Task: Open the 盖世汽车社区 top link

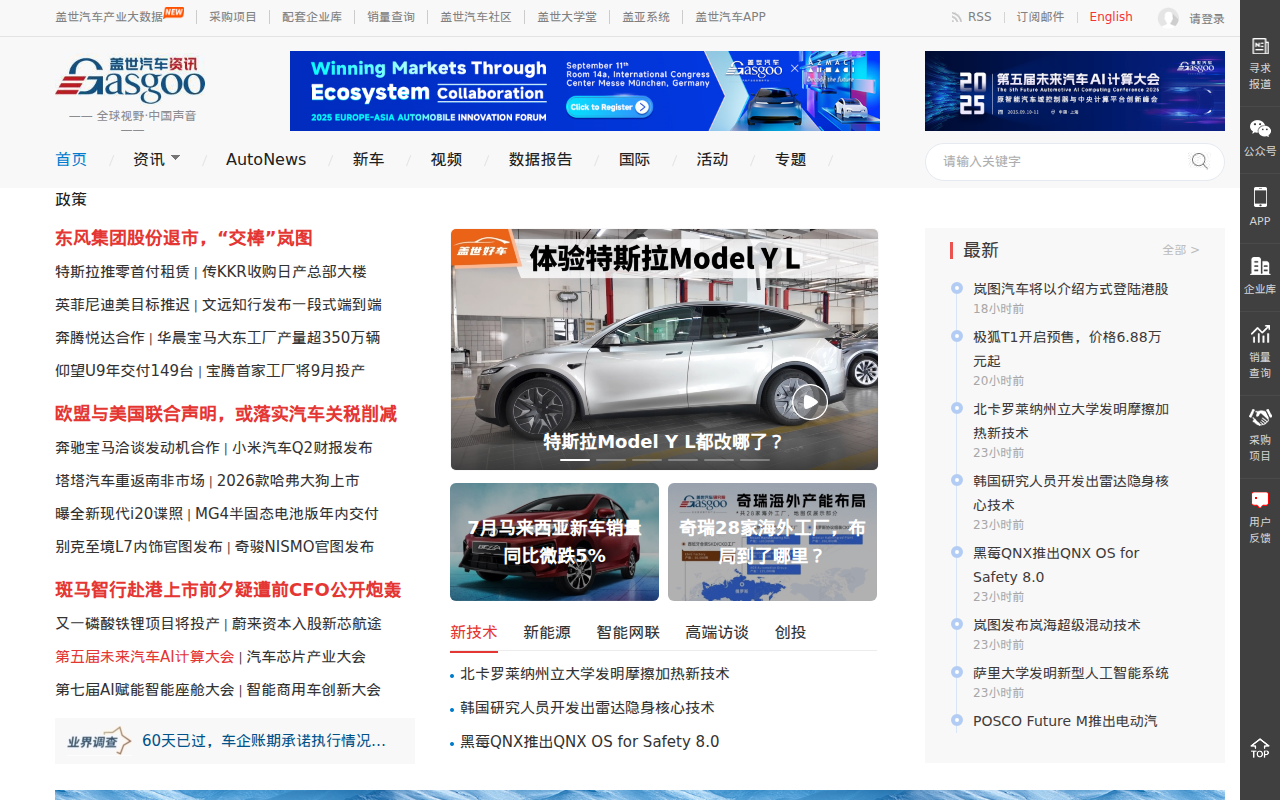Action: (476, 17)
